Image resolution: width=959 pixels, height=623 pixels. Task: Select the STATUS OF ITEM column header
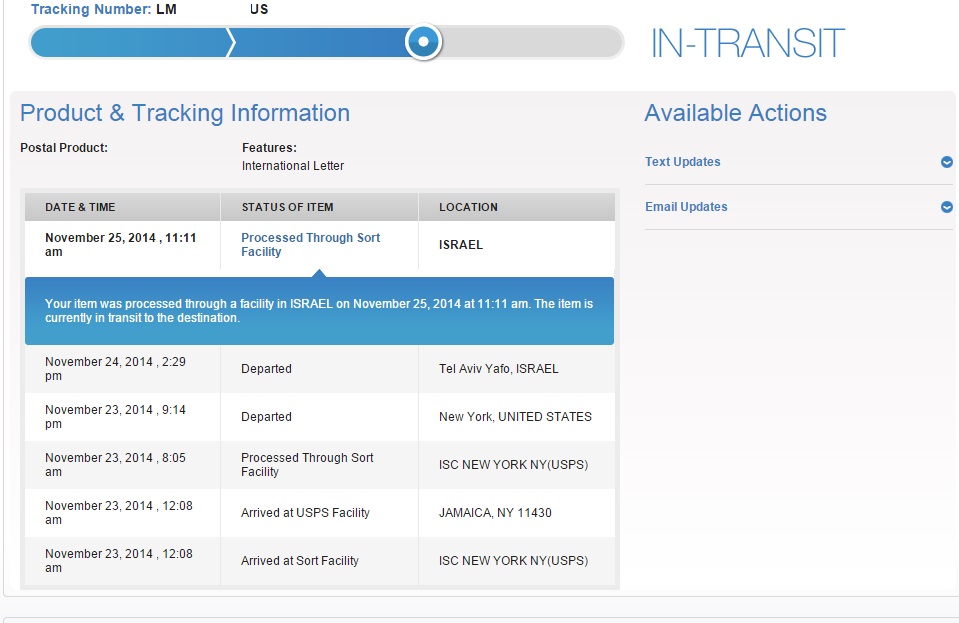(287, 207)
